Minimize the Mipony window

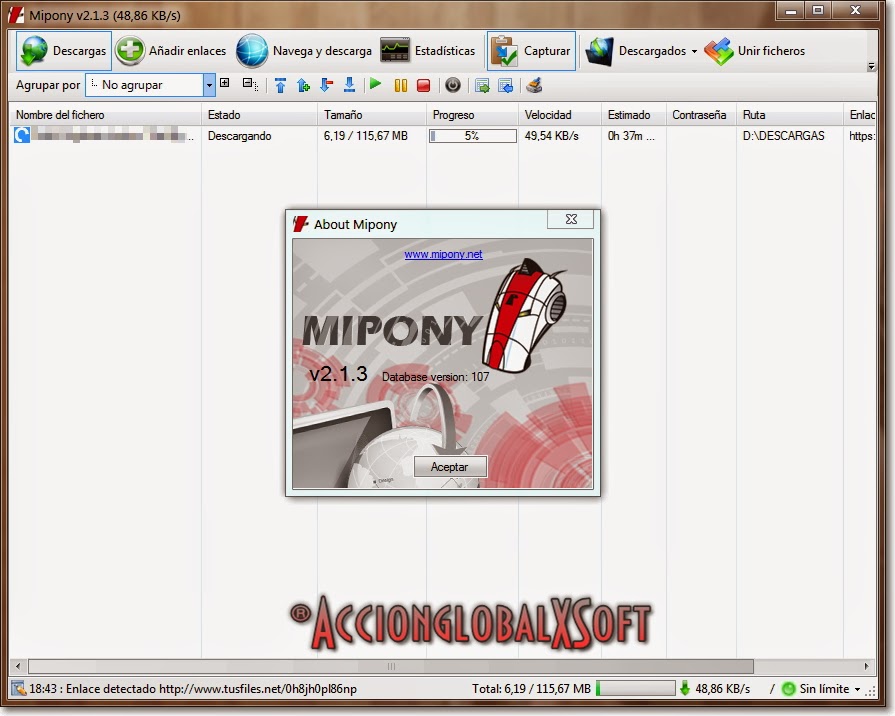pos(791,11)
